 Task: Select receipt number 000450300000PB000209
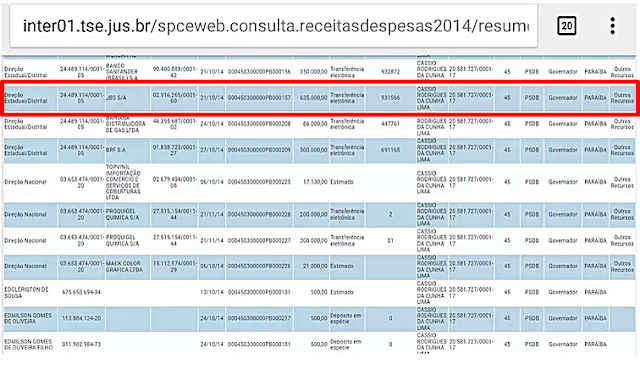pos(259,150)
